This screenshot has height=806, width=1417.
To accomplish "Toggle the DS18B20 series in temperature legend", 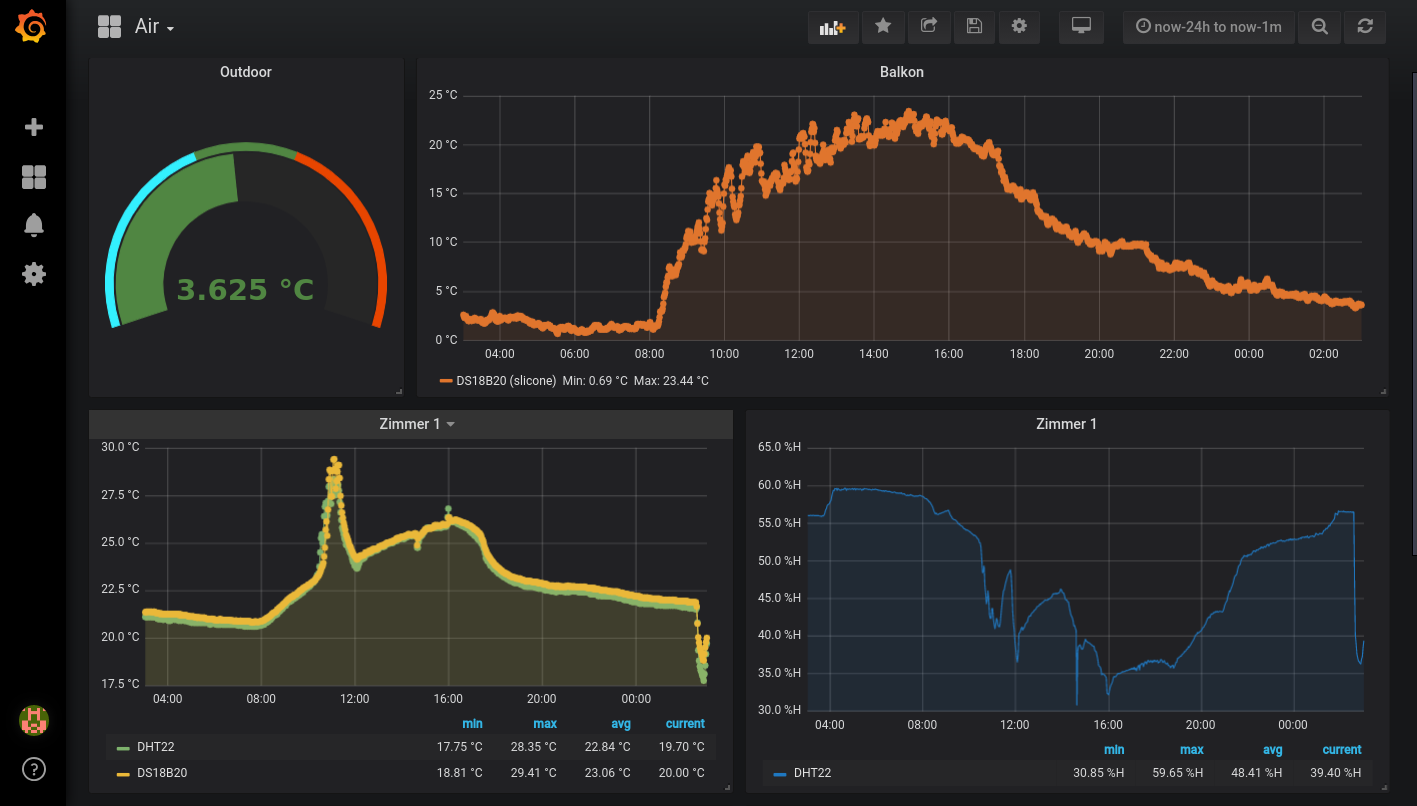I will [162, 773].
